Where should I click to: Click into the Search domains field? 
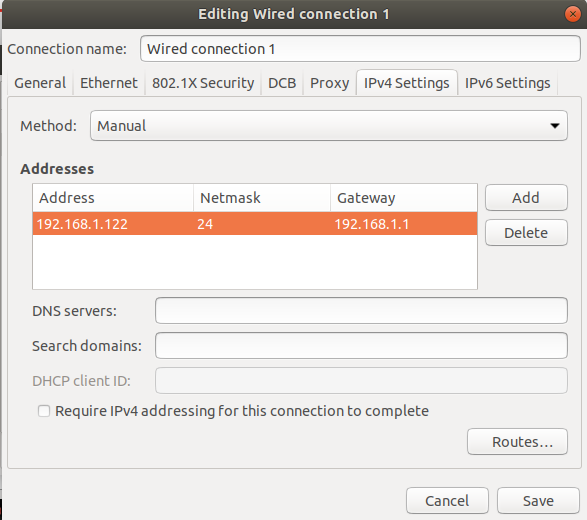(361, 346)
